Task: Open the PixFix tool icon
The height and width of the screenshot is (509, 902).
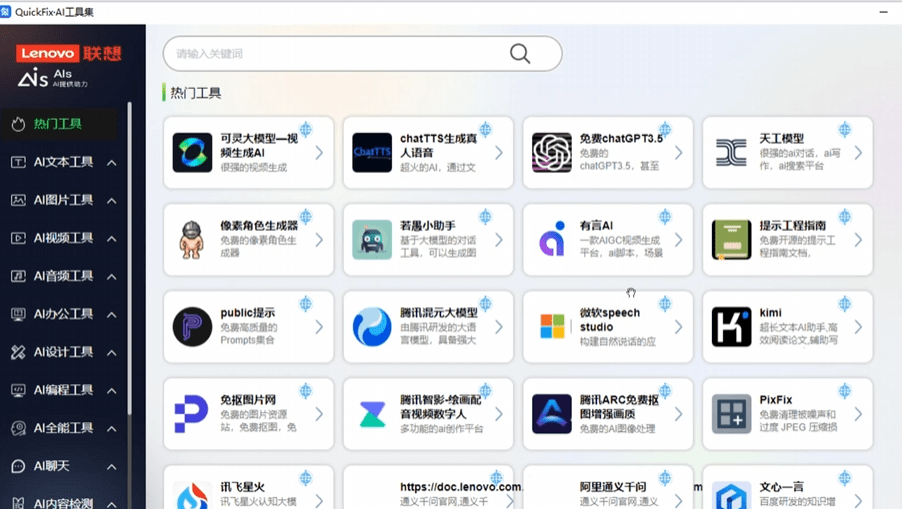Action: click(731, 414)
